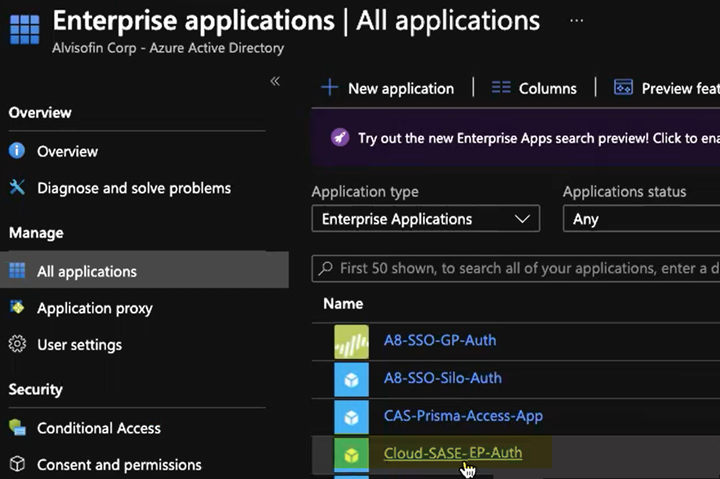Click the Consent and permissions icon

[17, 465]
